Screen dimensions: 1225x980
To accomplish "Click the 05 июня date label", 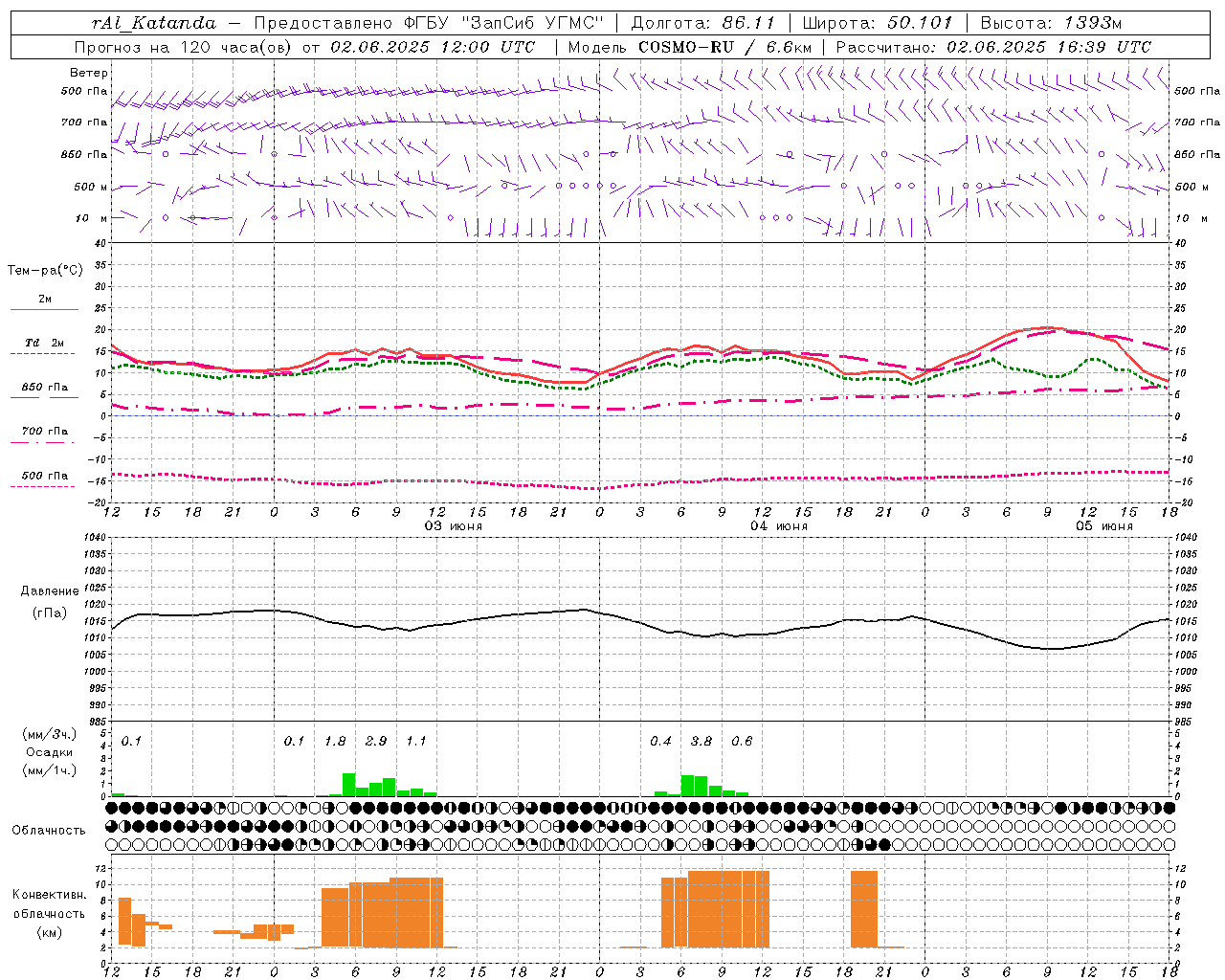I will point(1103,526).
